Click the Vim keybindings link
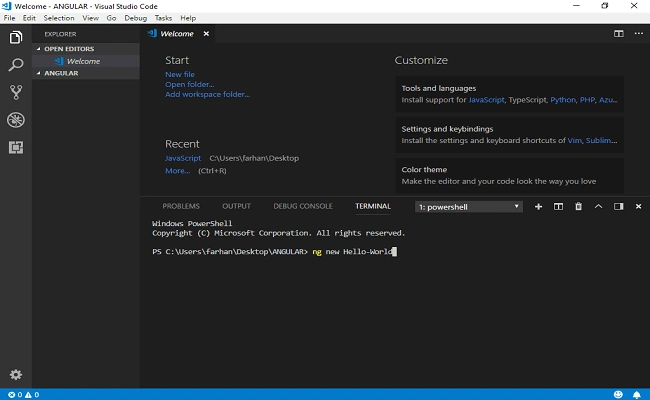 click(x=574, y=141)
